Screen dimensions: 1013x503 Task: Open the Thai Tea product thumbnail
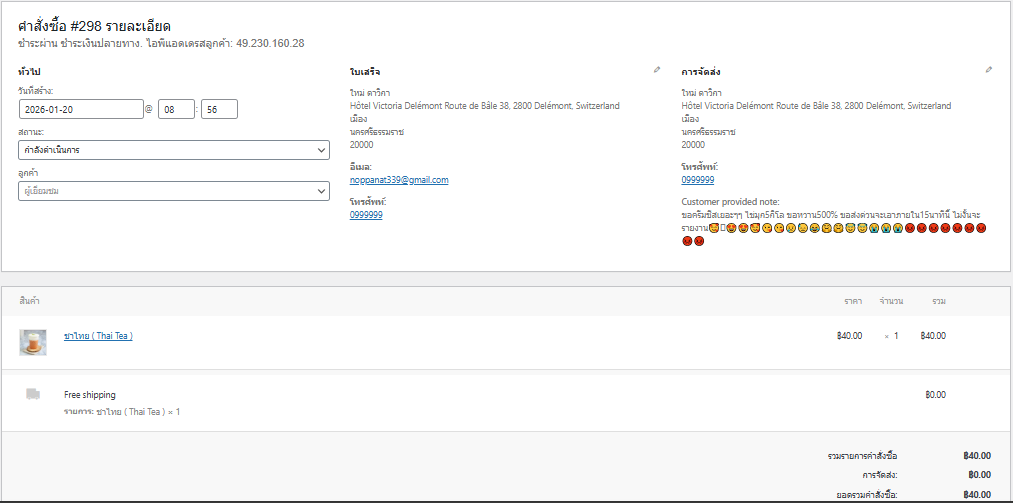[33, 342]
